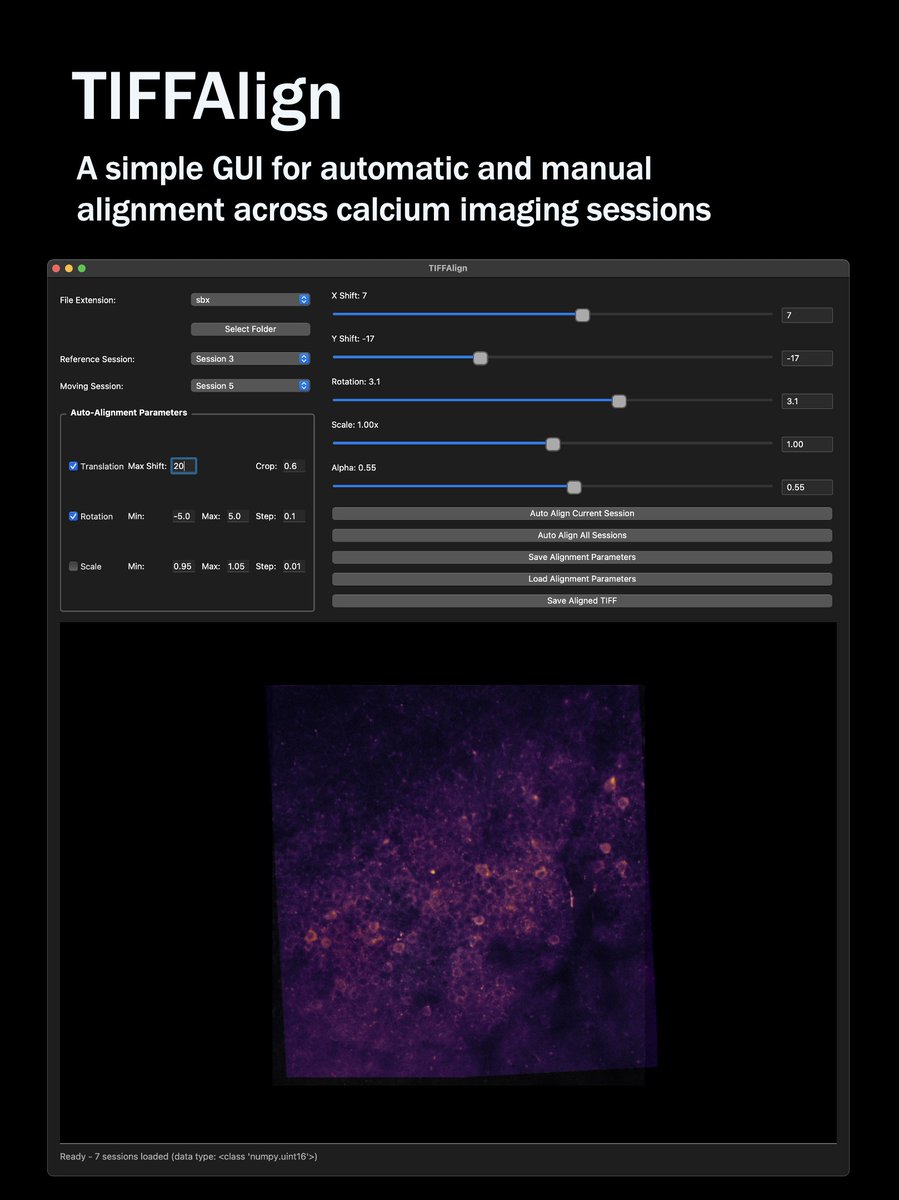Click the Reference Session label
Screen dimensions: 899x1200
pos(97,359)
